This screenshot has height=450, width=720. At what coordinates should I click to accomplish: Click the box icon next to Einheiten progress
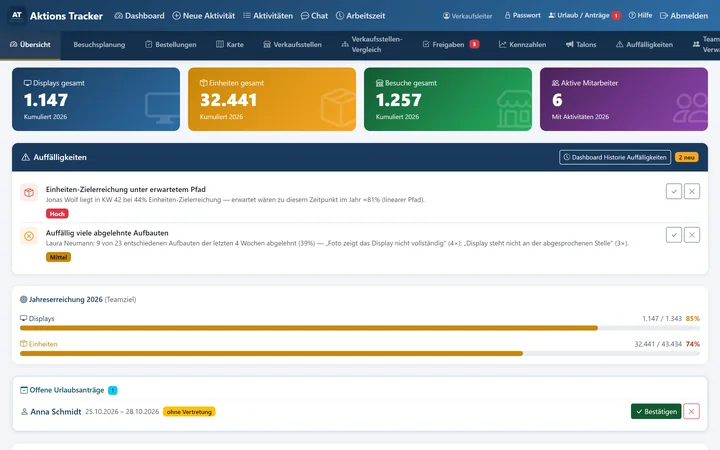[23, 344]
